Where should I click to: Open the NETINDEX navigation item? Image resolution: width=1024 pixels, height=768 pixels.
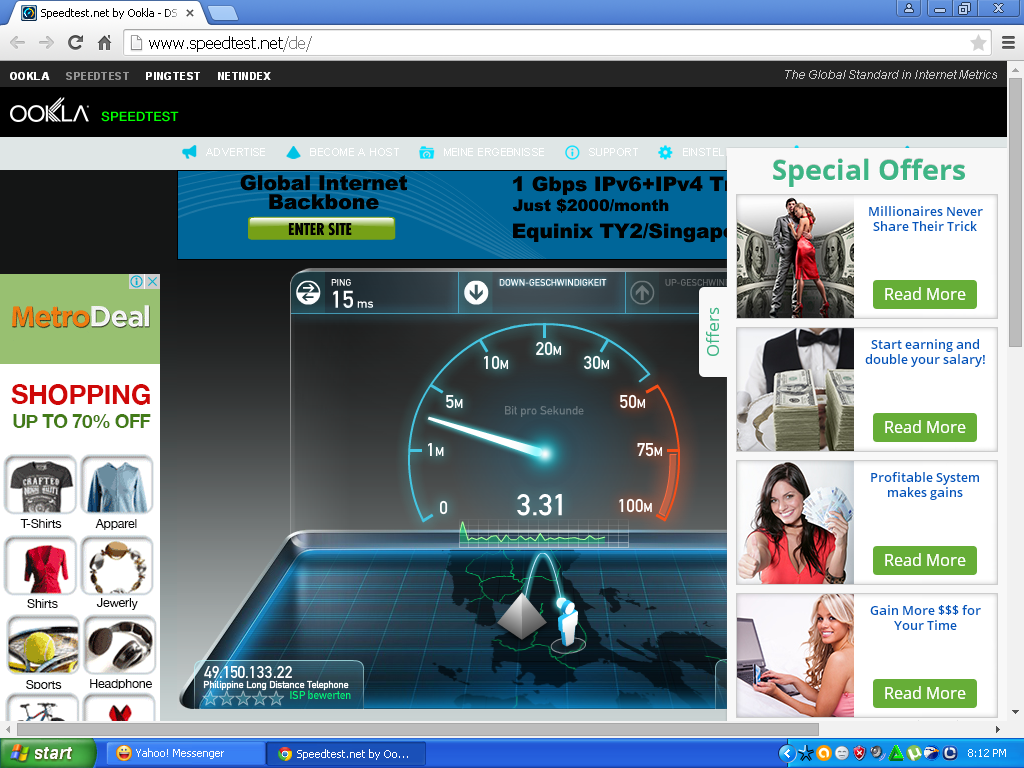click(x=244, y=76)
